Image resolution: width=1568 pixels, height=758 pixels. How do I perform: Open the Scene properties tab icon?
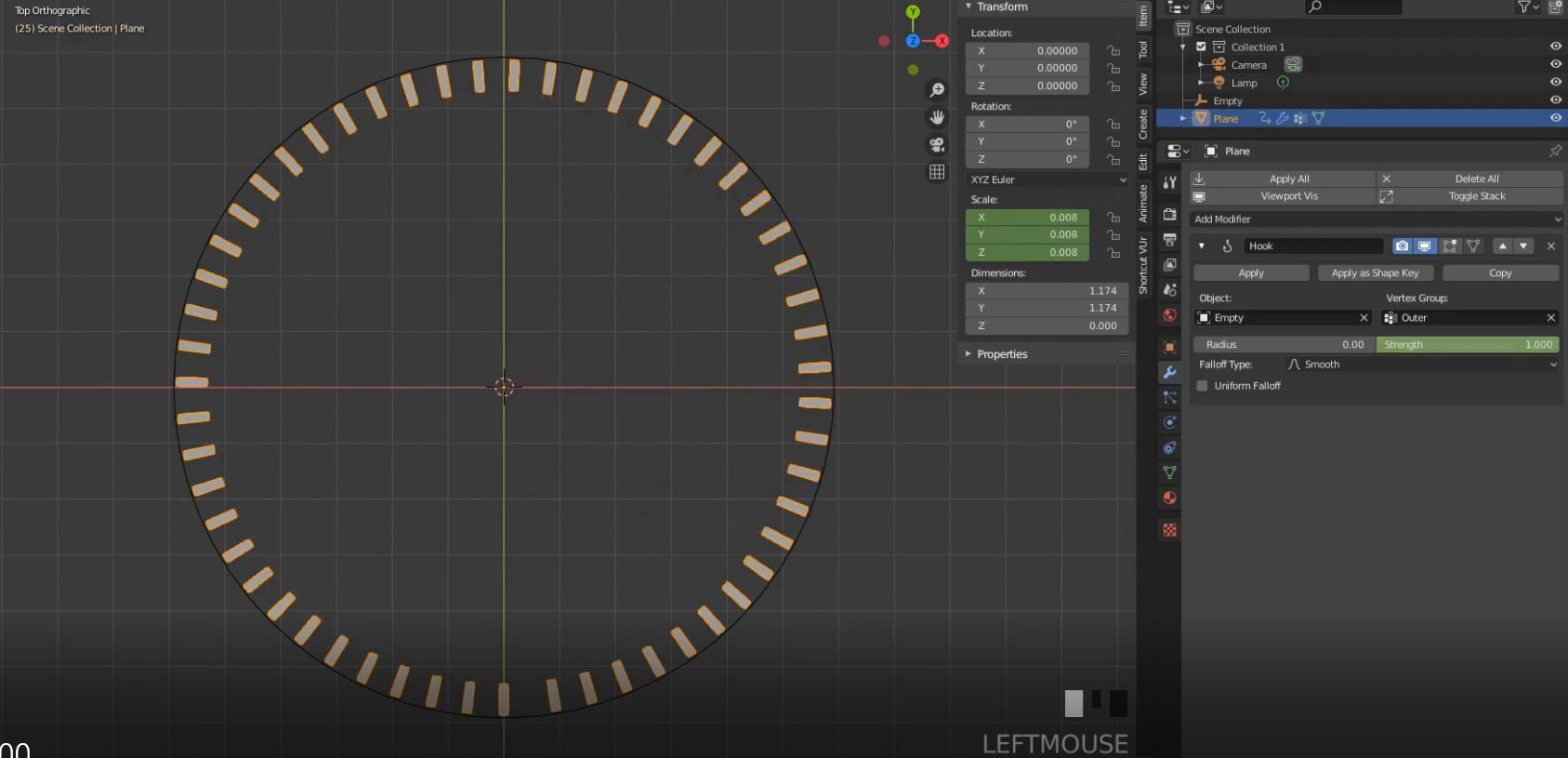point(1170,290)
